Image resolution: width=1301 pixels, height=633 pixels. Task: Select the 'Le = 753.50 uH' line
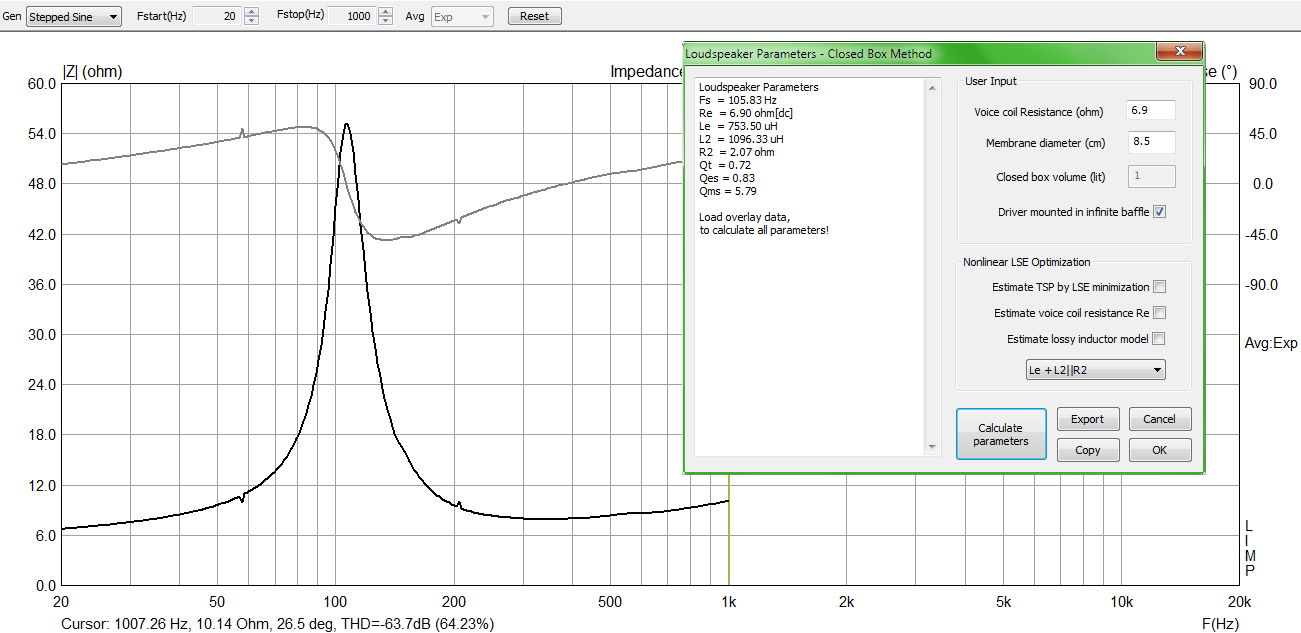pyautogui.click(x=738, y=126)
